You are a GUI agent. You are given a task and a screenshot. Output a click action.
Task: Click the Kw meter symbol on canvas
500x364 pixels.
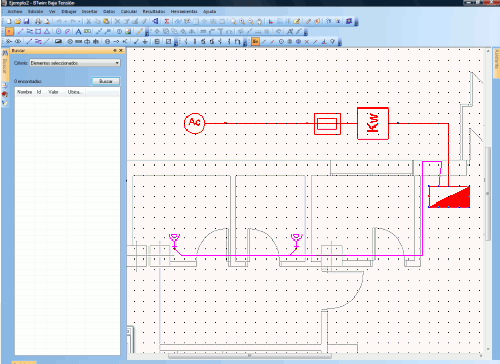pyautogui.click(x=373, y=123)
